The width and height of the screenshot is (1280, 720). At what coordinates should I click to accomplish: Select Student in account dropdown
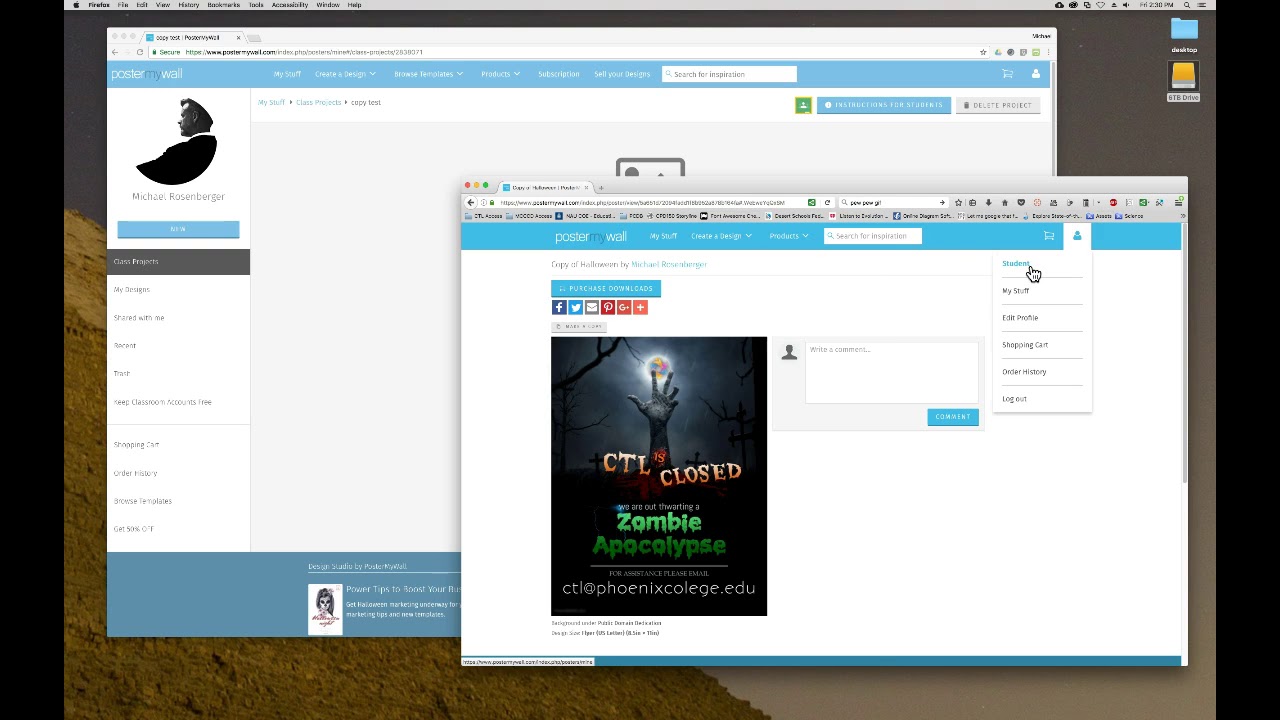[x=1015, y=264]
